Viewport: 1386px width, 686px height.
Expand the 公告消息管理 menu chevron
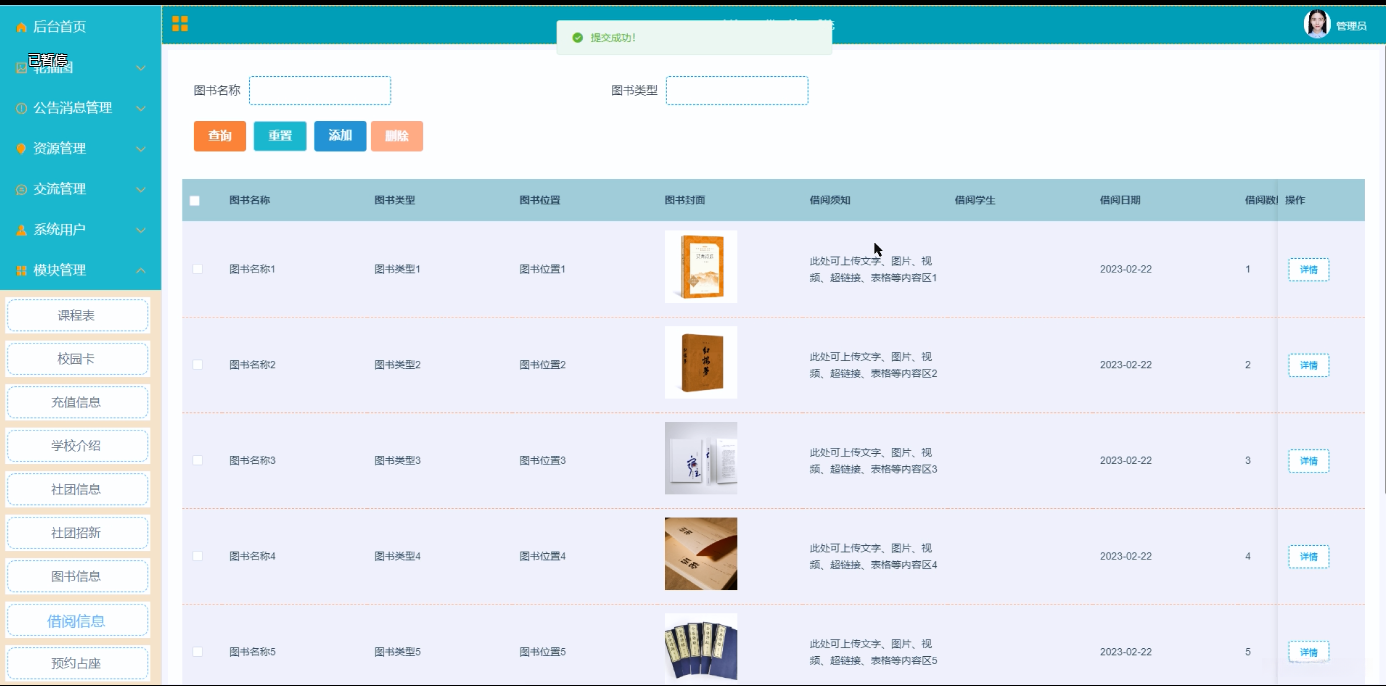pos(140,108)
